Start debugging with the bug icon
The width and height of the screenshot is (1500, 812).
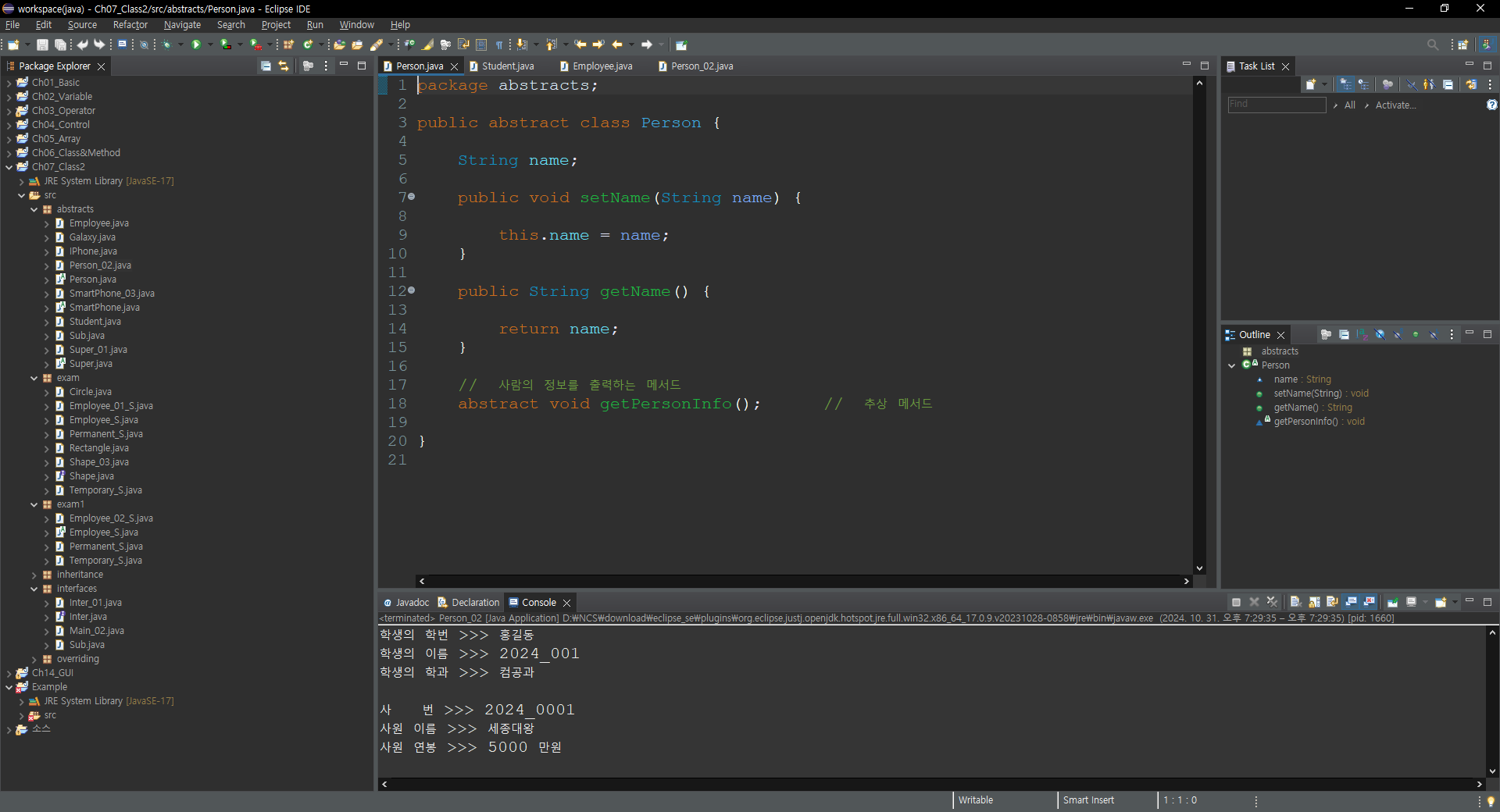167,45
